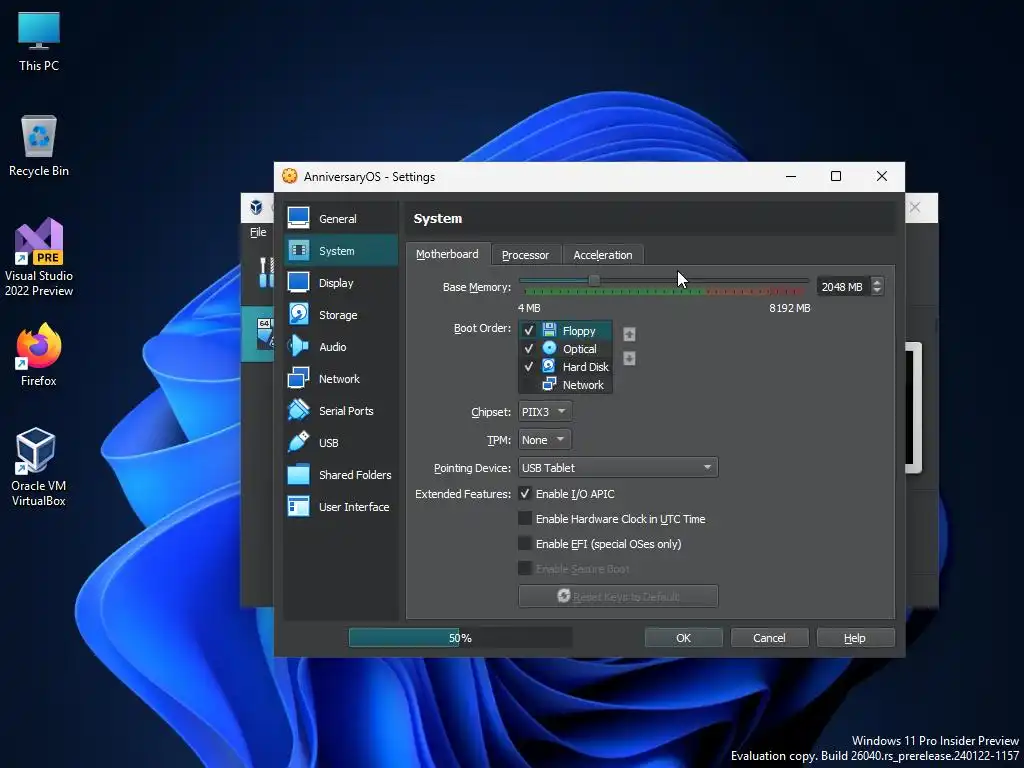Switch to the Processor tab
Screen dimensions: 1024x768
click(x=525, y=255)
